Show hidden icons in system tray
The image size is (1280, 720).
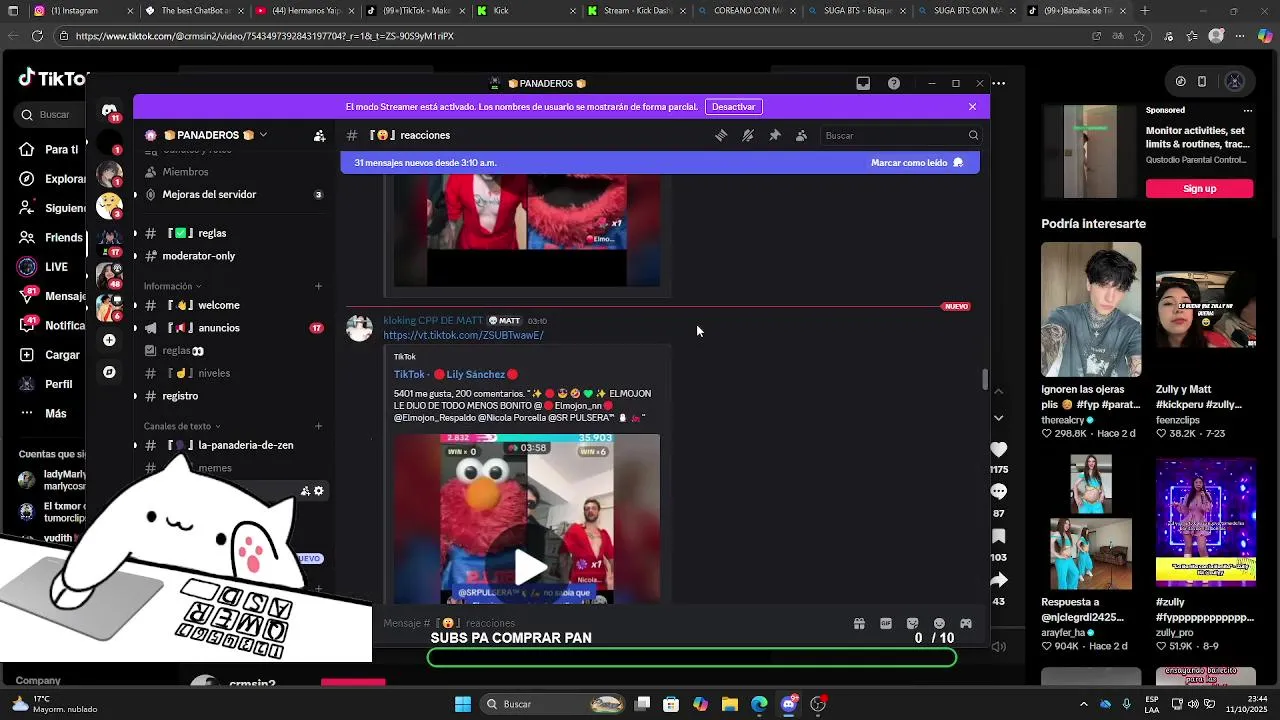(x=1083, y=704)
